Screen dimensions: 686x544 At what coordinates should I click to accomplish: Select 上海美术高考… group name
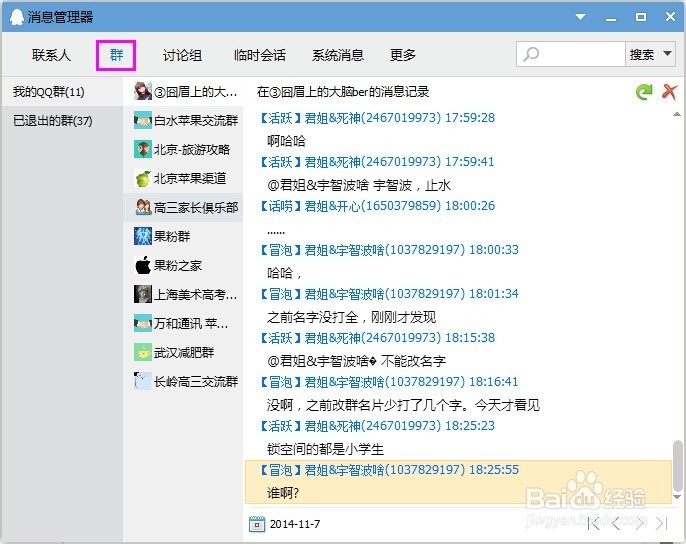[196, 295]
